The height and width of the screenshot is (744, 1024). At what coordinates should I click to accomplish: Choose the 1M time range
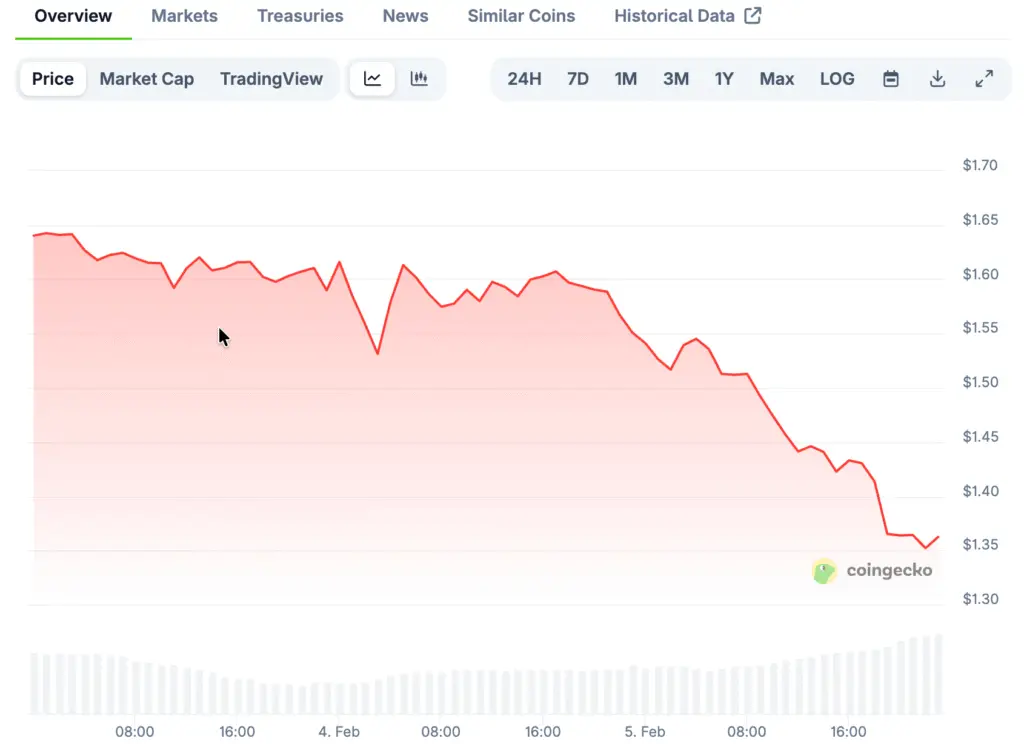pos(626,79)
